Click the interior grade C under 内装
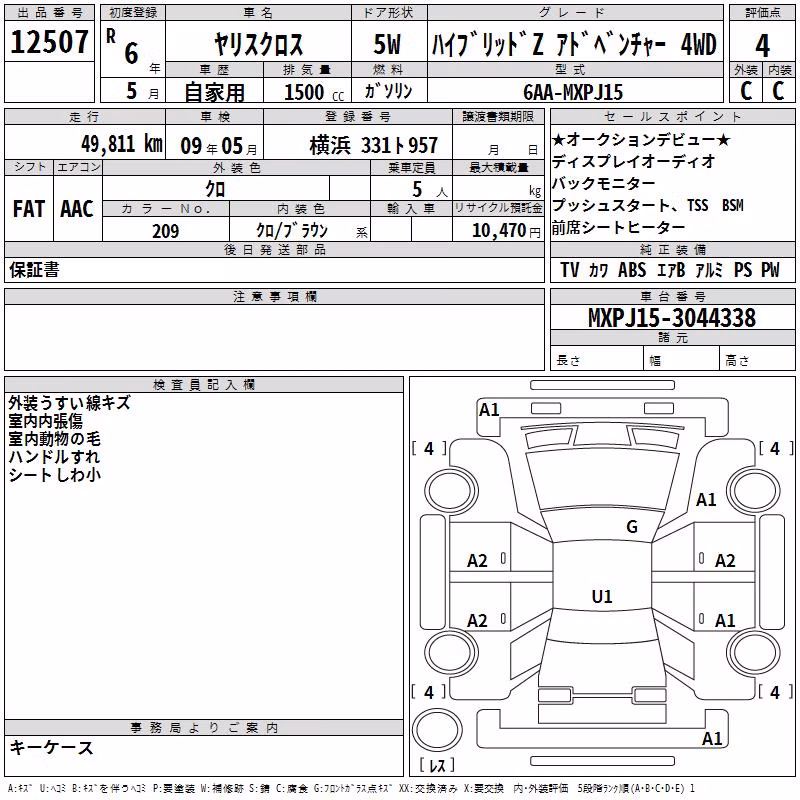The height and width of the screenshot is (800, 800). click(x=778, y=91)
